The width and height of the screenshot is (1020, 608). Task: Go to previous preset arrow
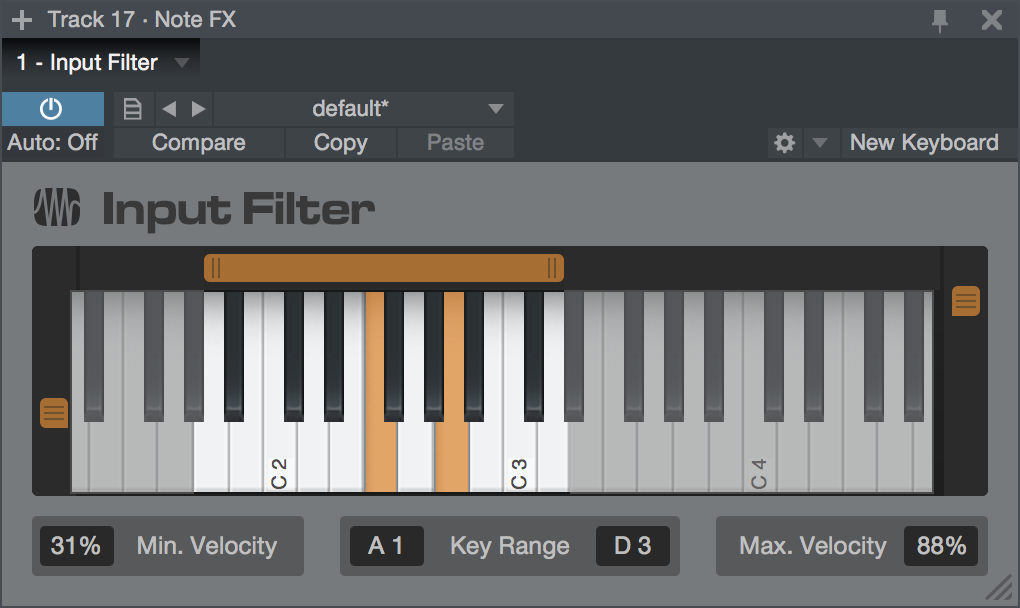(x=169, y=109)
